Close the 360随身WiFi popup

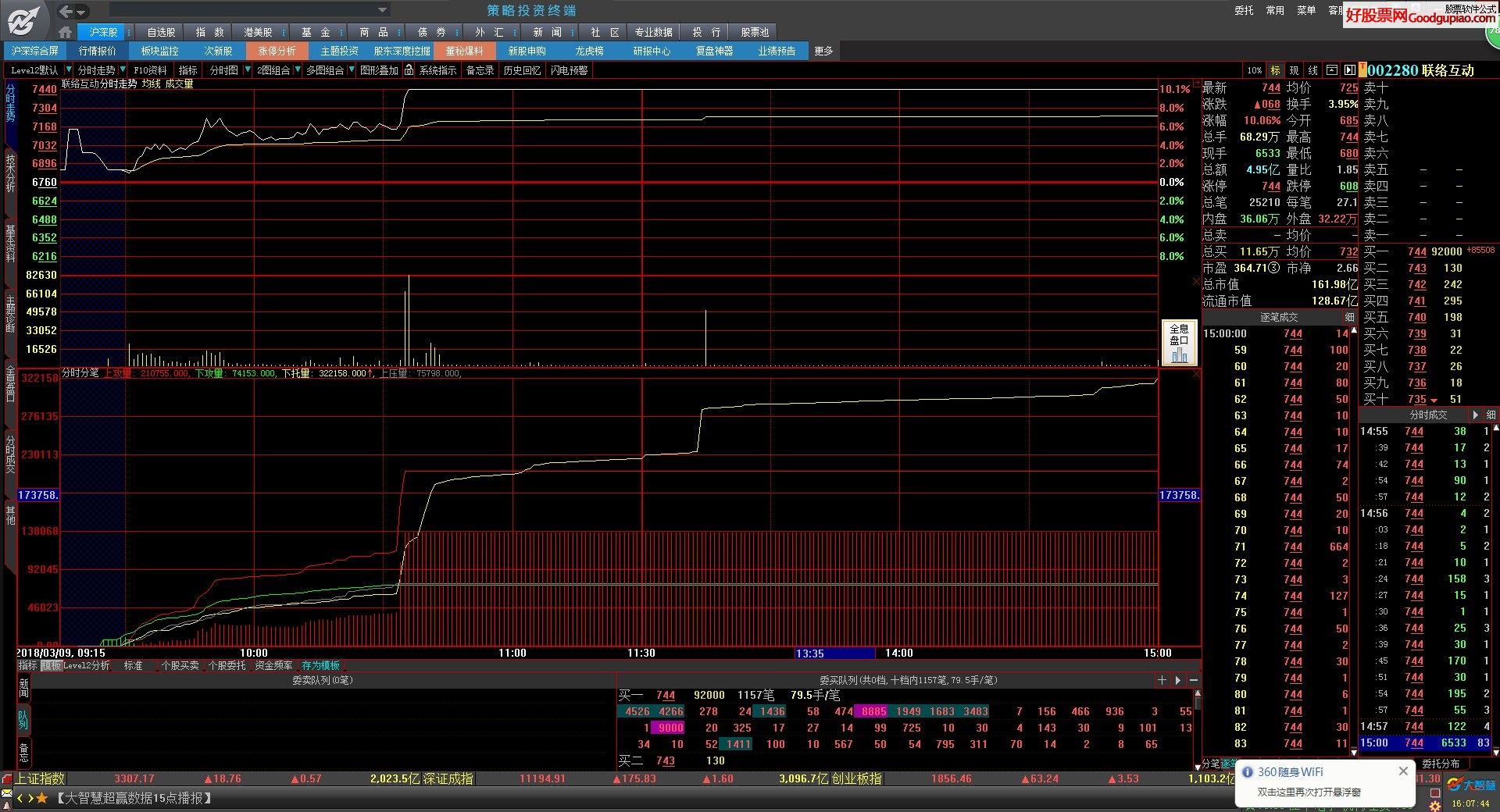pyautogui.click(x=1403, y=771)
